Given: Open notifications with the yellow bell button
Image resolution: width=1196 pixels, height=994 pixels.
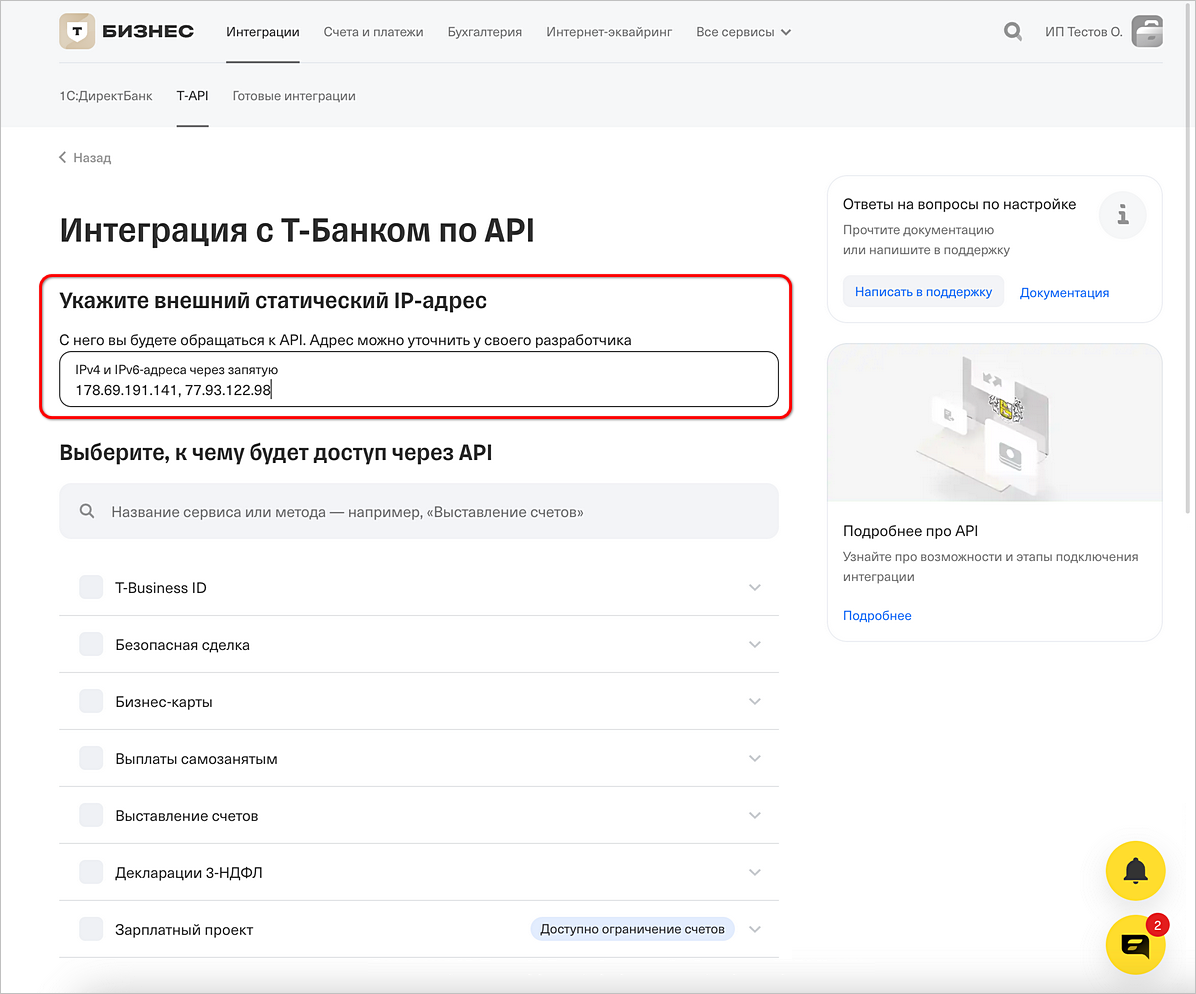Looking at the screenshot, I should (x=1135, y=870).
